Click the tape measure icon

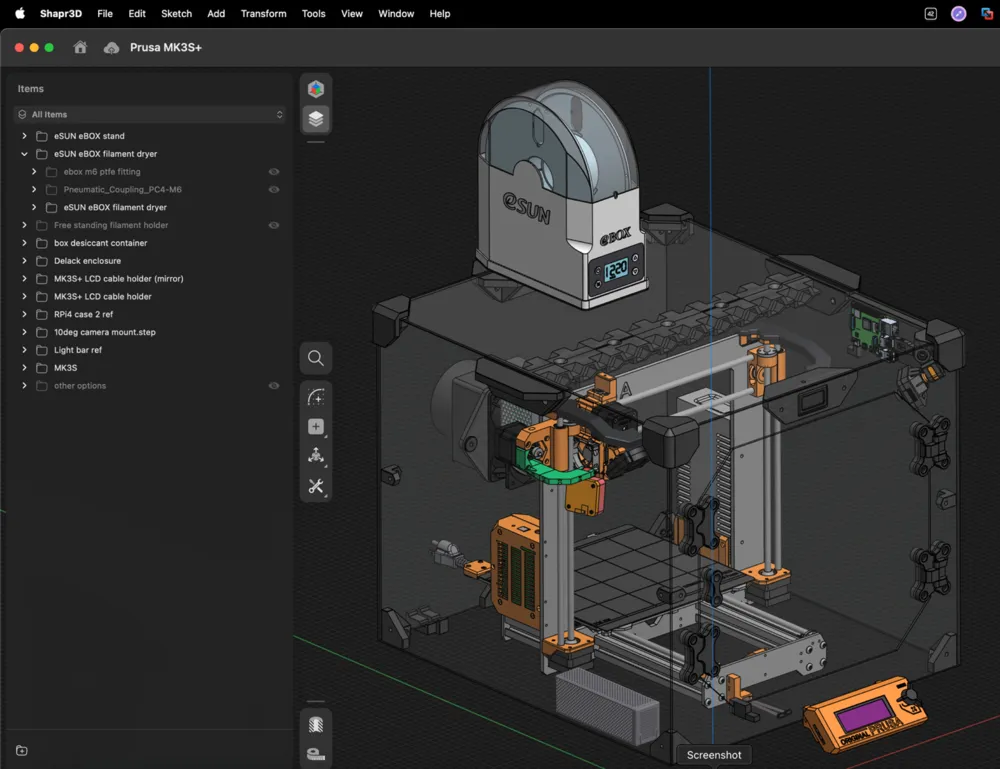[x=316, y=754]
